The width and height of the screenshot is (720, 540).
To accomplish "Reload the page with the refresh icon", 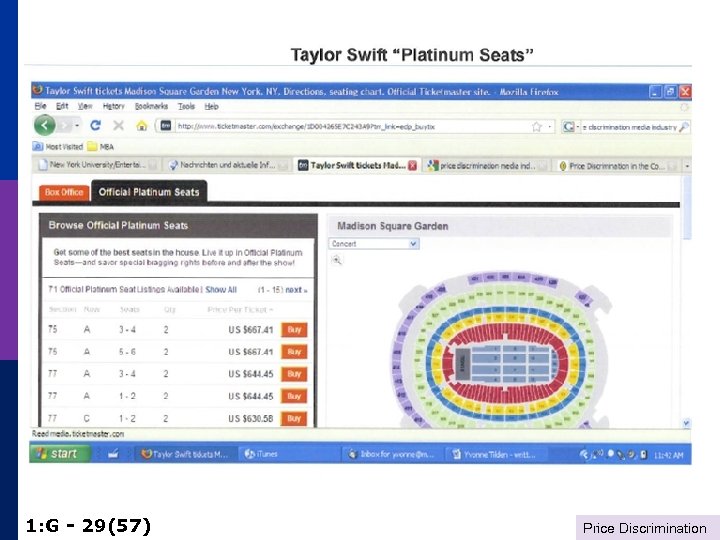I will 96,126.
